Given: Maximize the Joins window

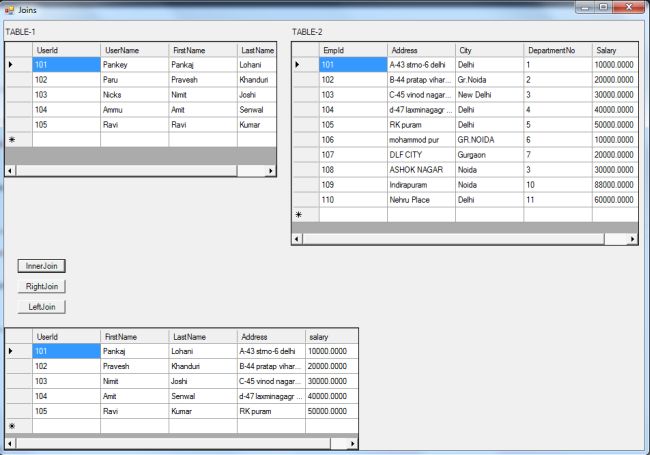Looking at the screenshot, I should click(x=604, y=7).
